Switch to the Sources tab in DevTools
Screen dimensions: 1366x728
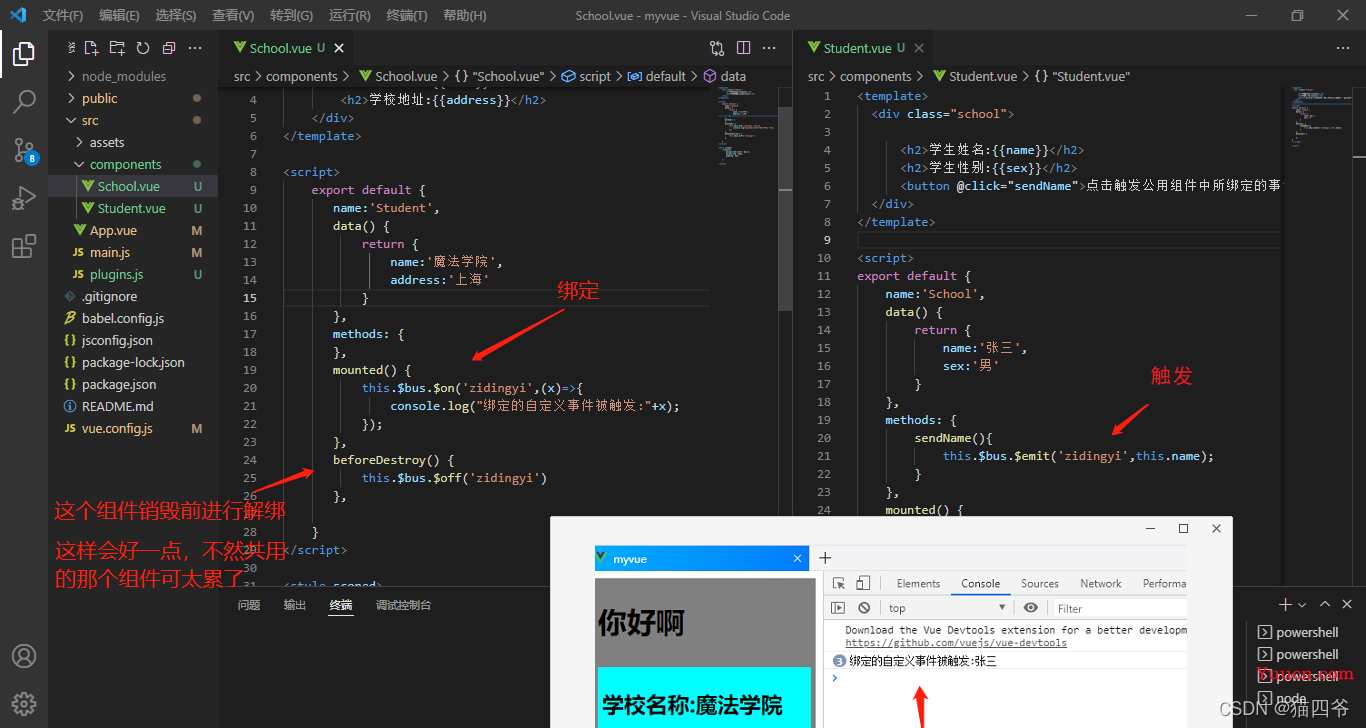(x=1040, y=583)
